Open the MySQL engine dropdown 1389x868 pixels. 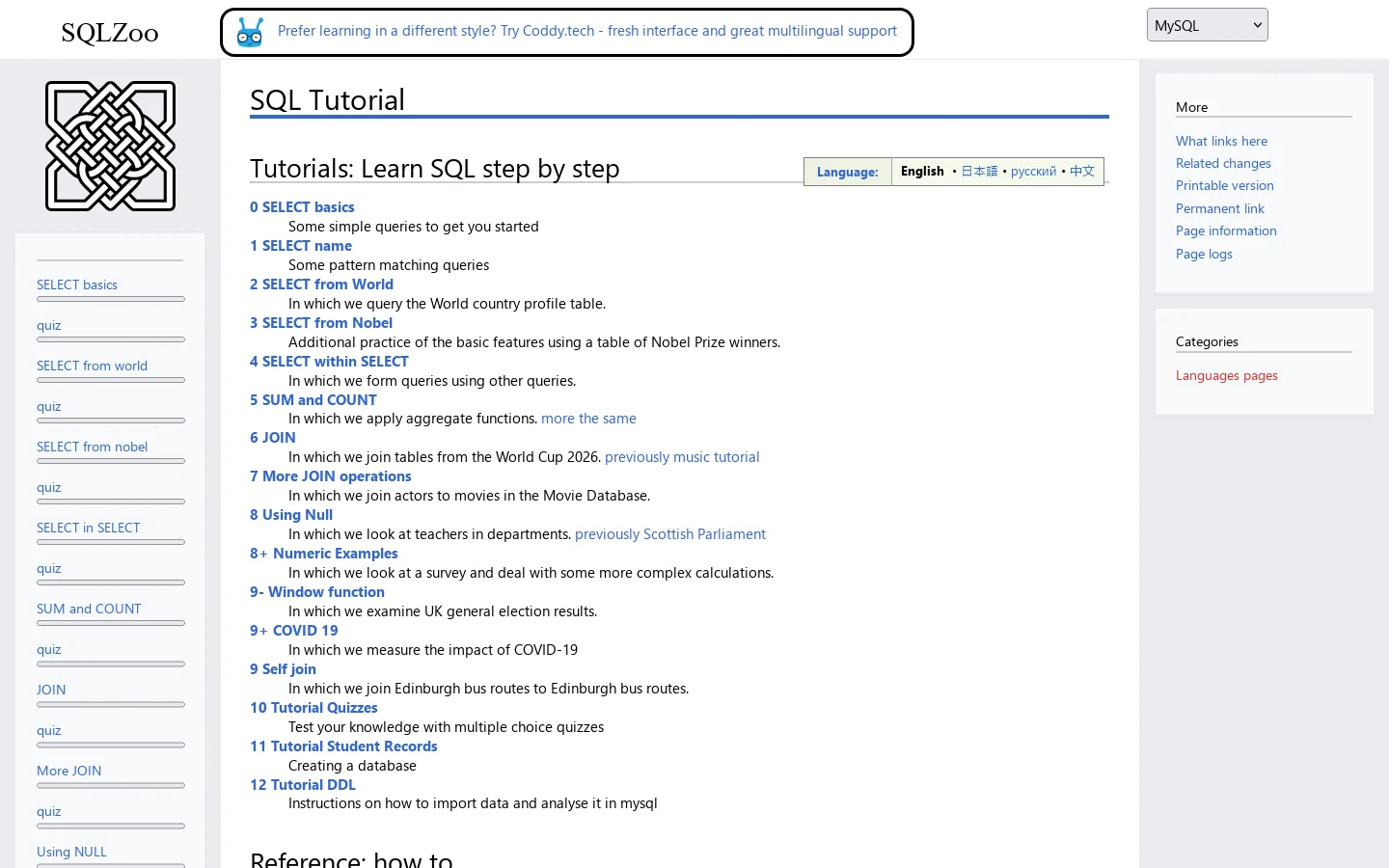(x=1207, y=25)
